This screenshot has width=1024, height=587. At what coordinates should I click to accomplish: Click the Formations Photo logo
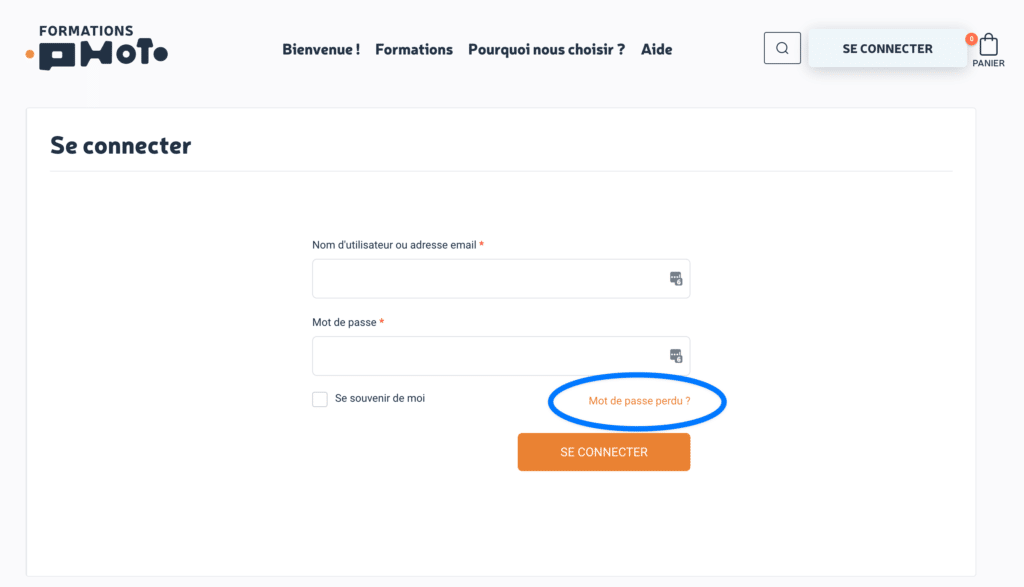98,48
